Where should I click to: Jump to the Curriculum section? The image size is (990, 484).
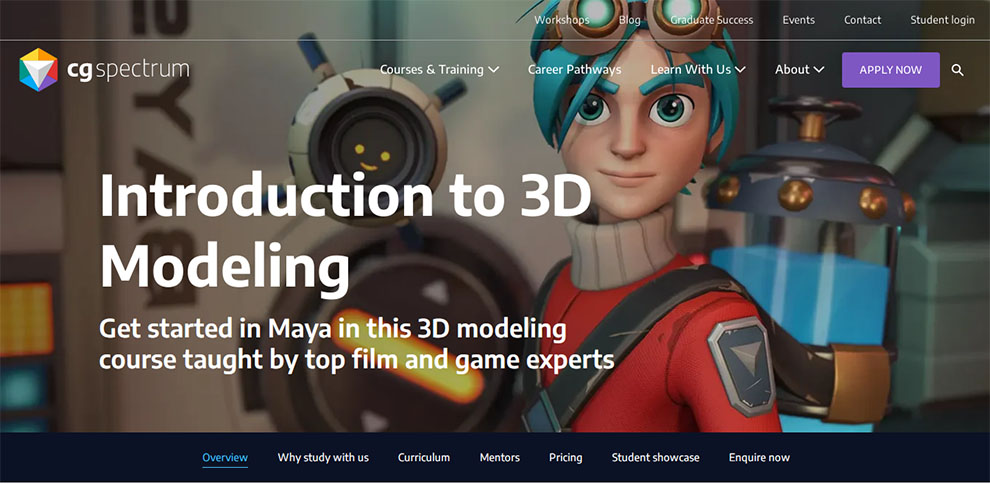click(x=424, y=457)
